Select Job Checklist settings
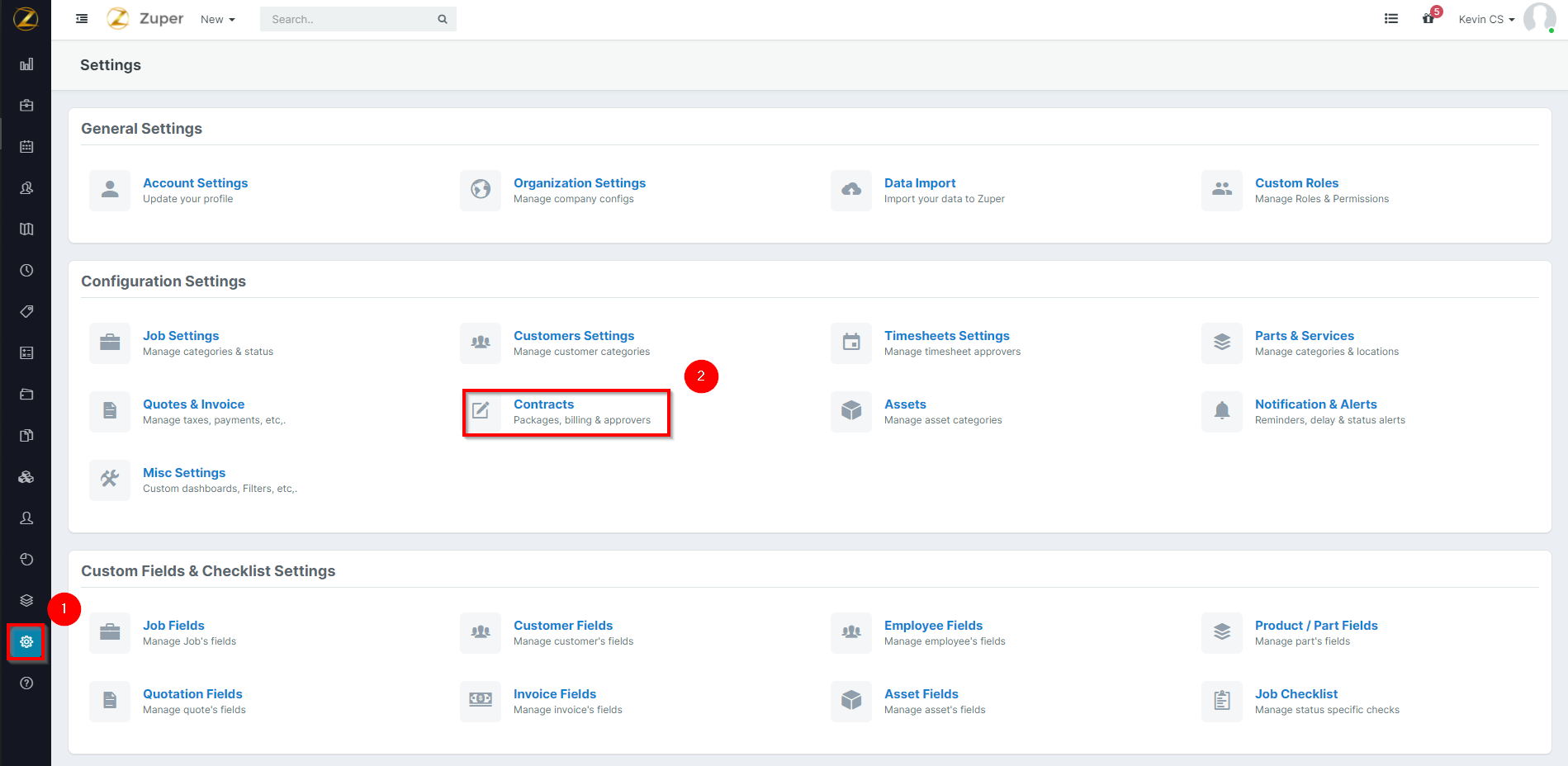Image resolution: width=1568 pixels, height=766 pixels. click(x=1296, y=694)
